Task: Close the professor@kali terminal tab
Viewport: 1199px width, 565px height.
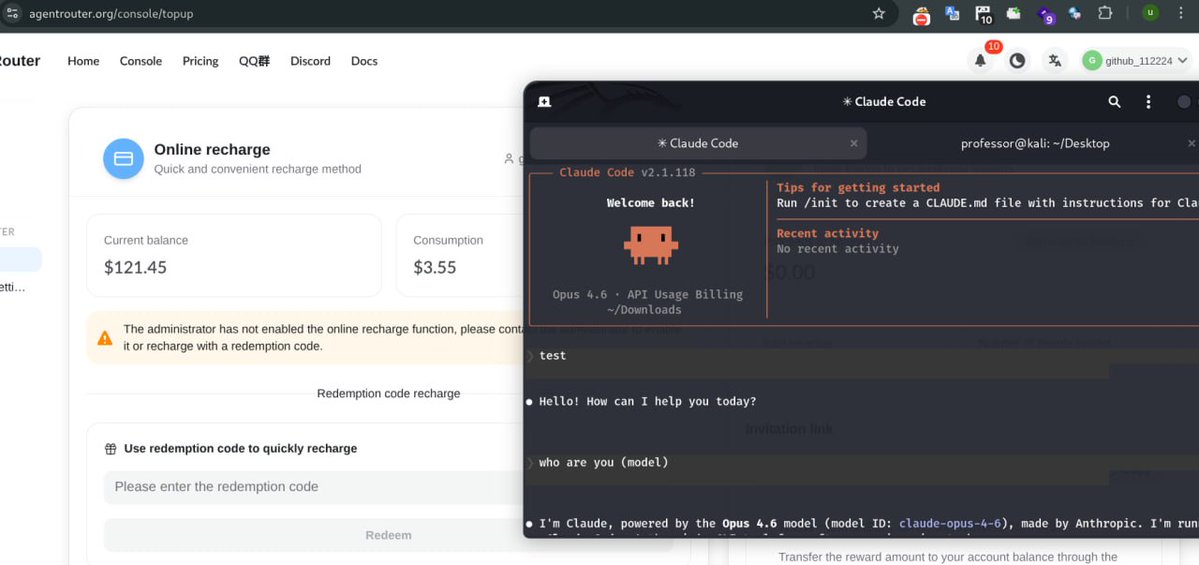Action: (x=1191, y=143)
